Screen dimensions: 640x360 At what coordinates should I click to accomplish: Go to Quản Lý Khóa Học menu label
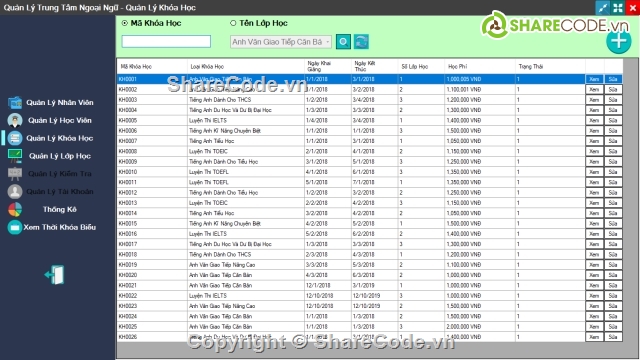[60, 138]
